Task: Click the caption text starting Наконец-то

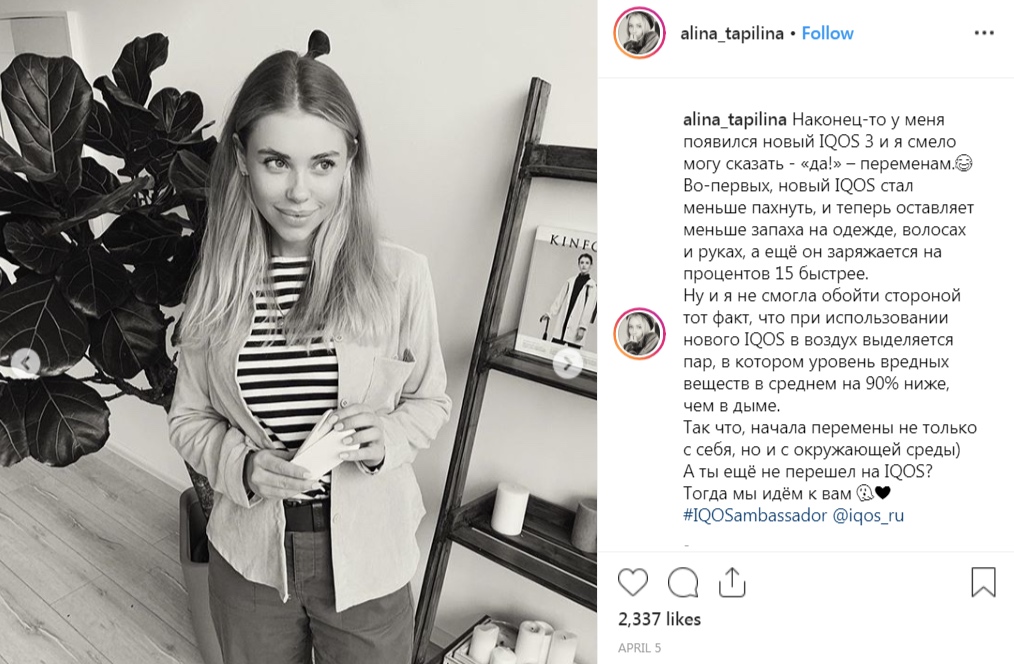Action: [x=830, y=317]
